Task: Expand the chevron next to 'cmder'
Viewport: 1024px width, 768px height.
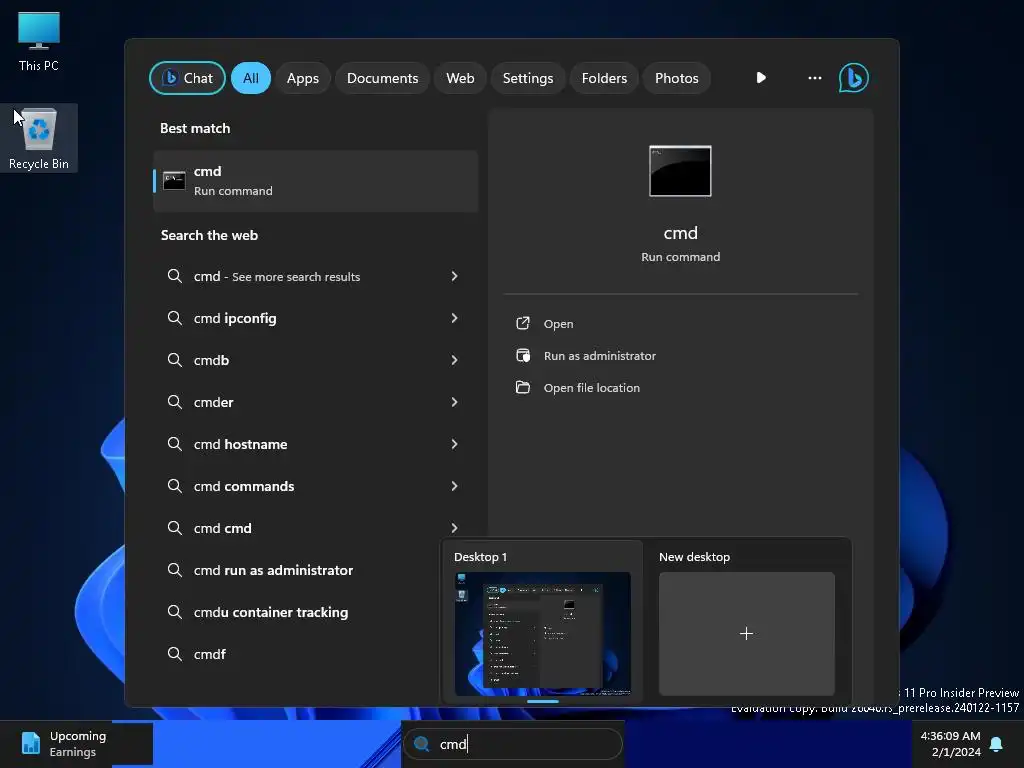Action: [455, 402]
